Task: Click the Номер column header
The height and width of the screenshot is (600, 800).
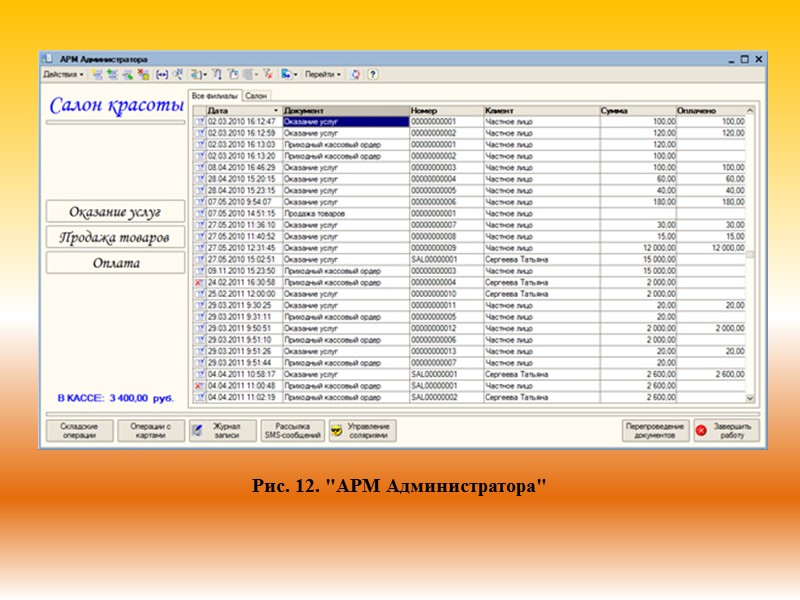Action: [x=446, y=110]
